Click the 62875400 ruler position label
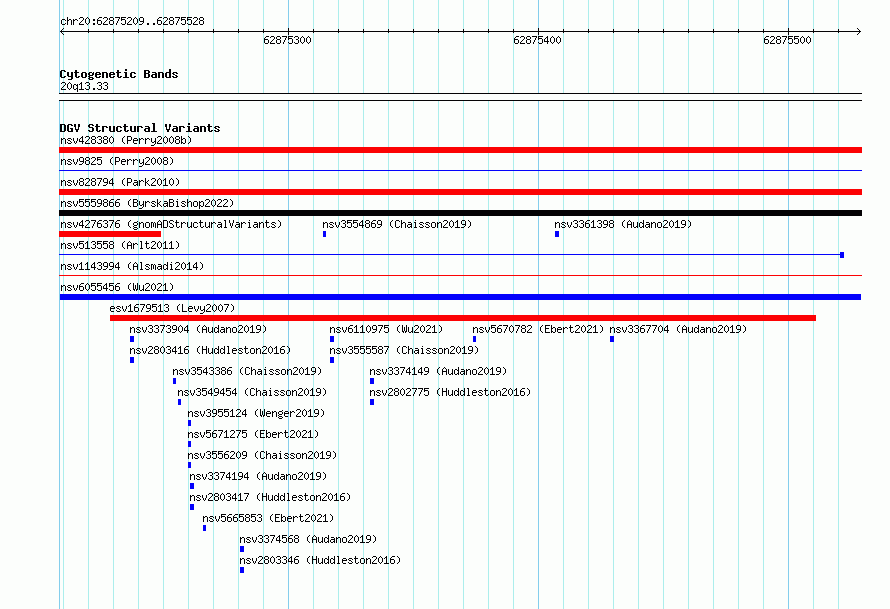Image resolution: width=890 pixels, height=609 pixels. pyautogui.click(x=537, y=40)
